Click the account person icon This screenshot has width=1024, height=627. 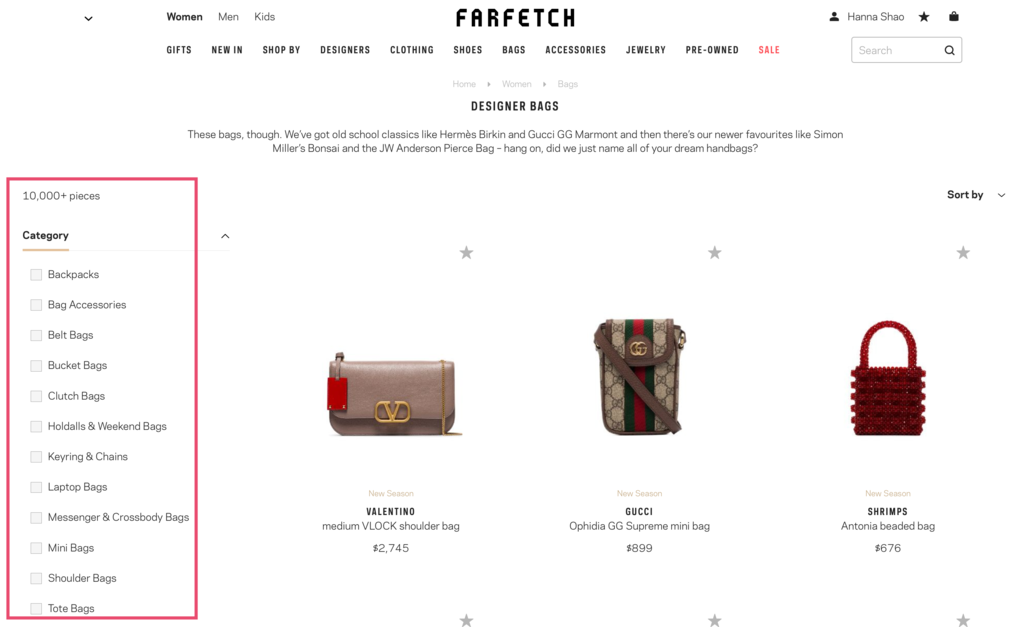[834, 16]
